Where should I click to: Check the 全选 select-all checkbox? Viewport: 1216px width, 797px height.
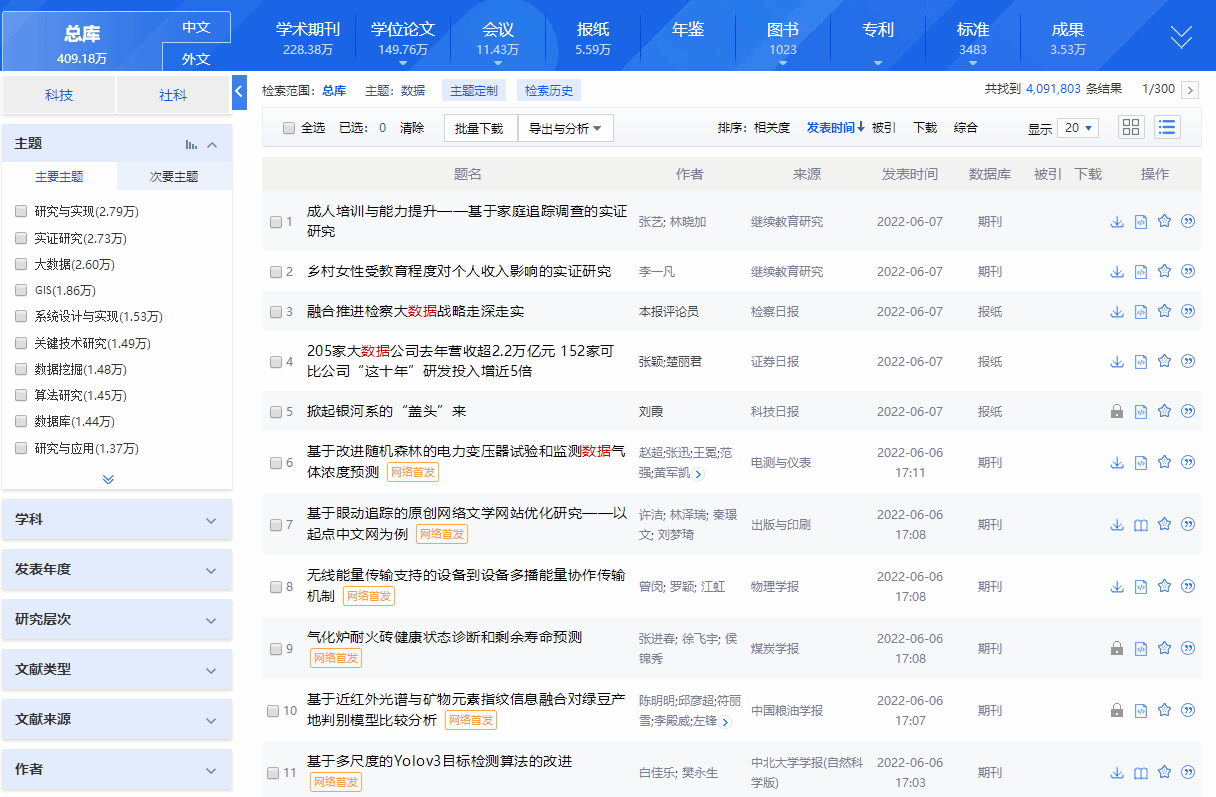(289, 128)
